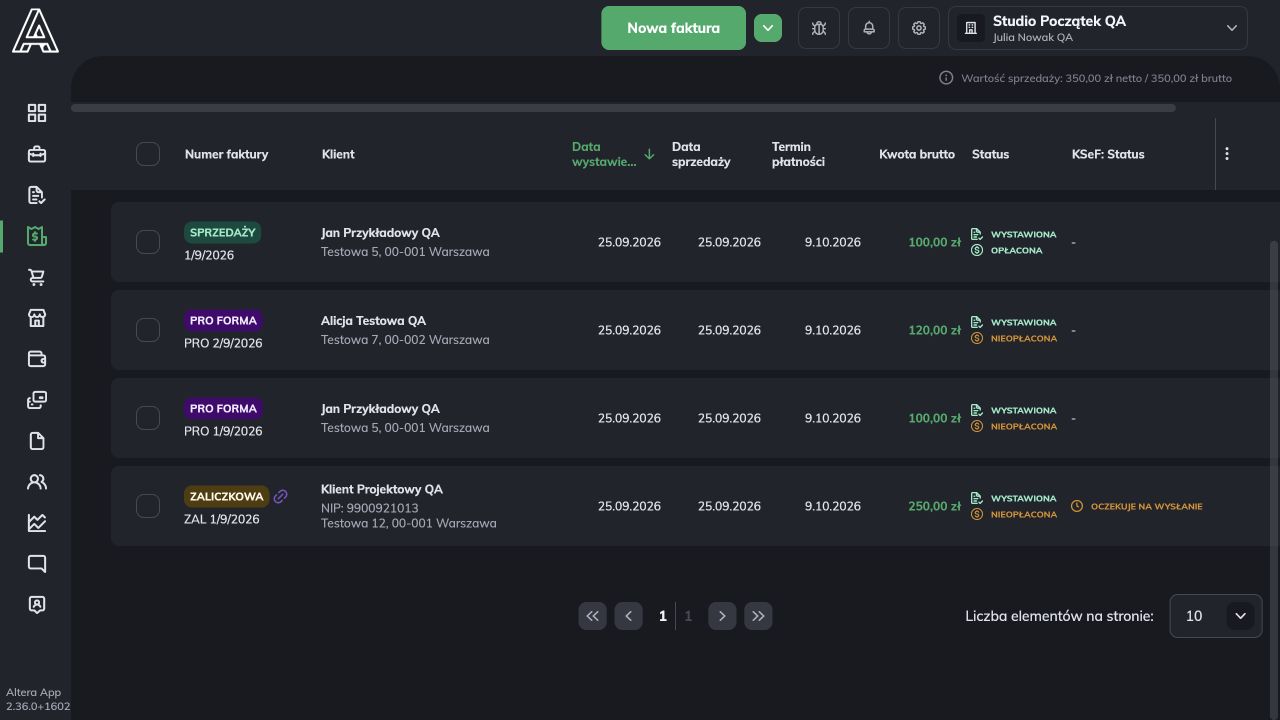
Task: Open notifications bell icon
Action: [x=869, y=28]
